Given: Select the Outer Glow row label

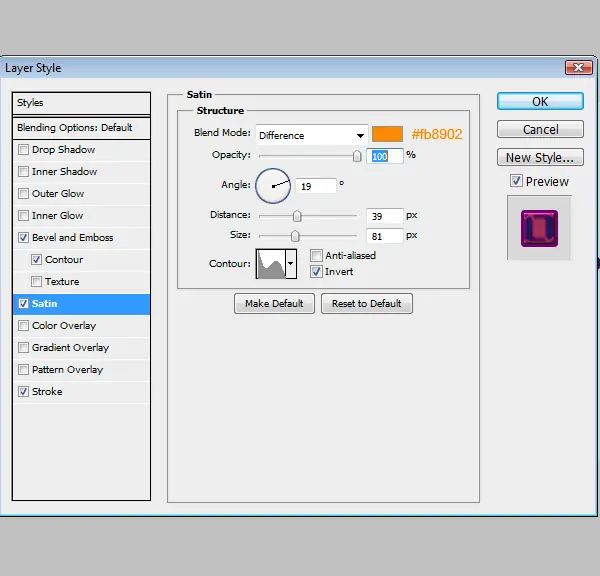Looking at the screenshot, I should pyautogui.click(x=58, y=194).
